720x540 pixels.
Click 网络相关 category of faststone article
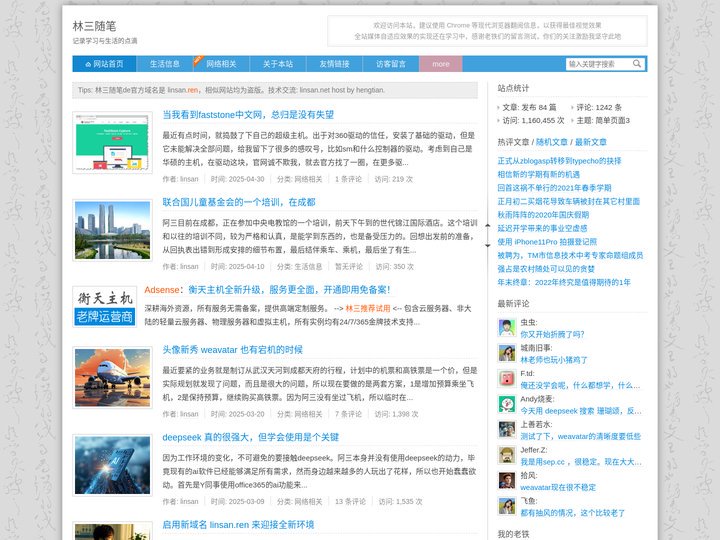[x=308, y=179]
